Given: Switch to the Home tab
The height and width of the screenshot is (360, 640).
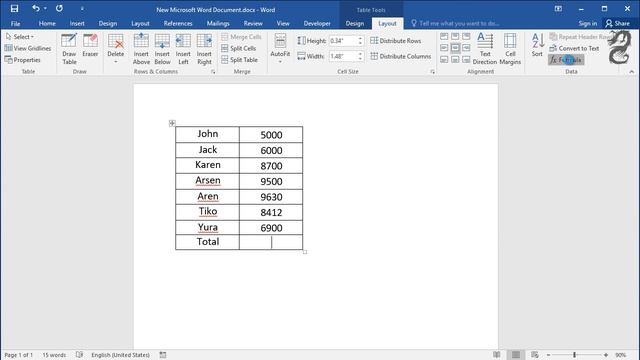Looking at the screenshot, I should click(47, 23).
